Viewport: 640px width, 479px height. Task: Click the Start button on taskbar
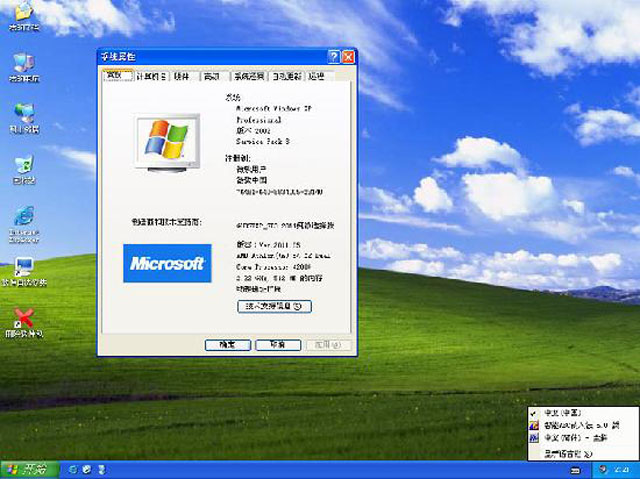point(29,470)
